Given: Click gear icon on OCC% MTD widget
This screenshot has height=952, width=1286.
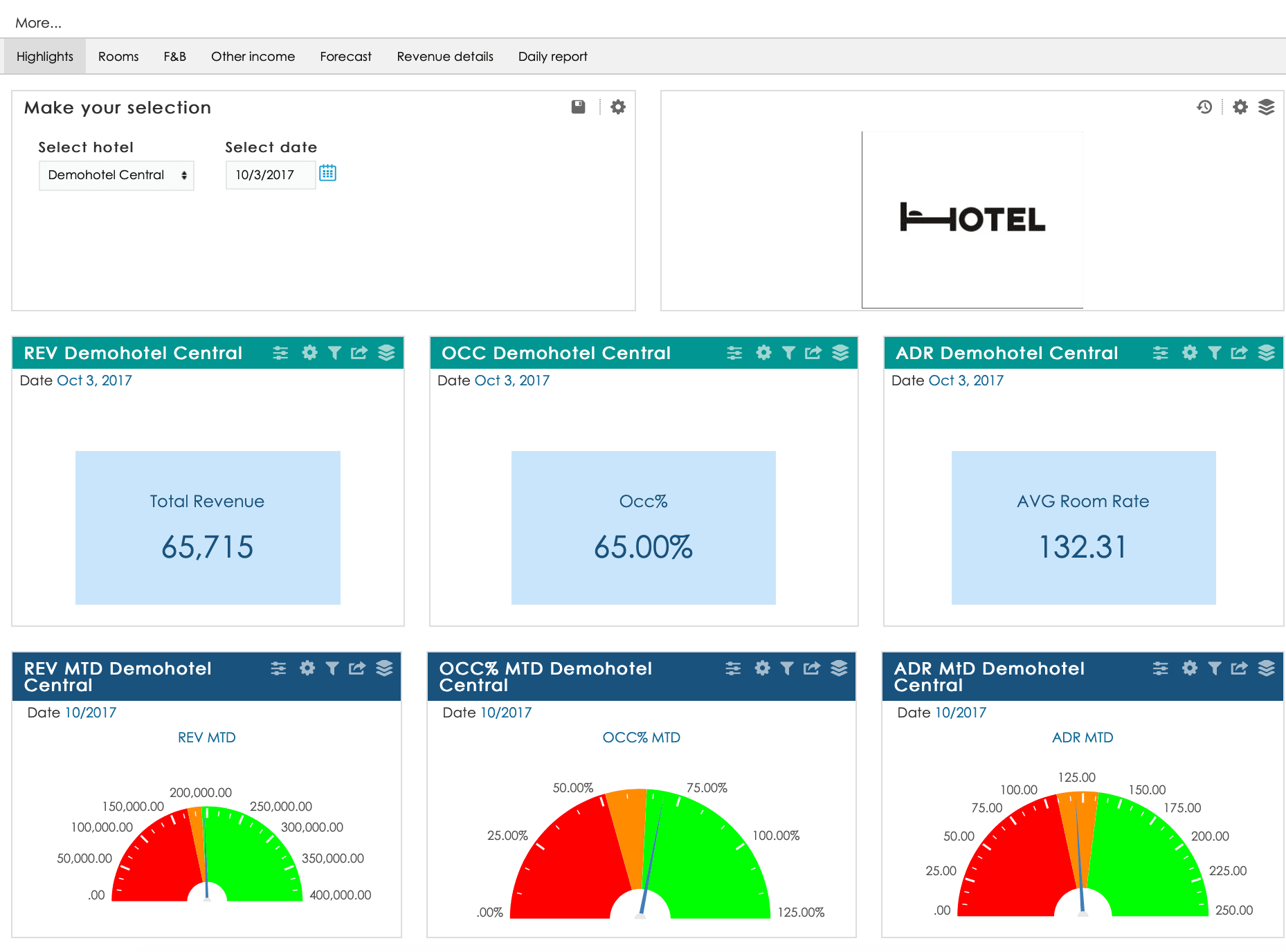Looking at the screenshot, I should coord(762,668).
